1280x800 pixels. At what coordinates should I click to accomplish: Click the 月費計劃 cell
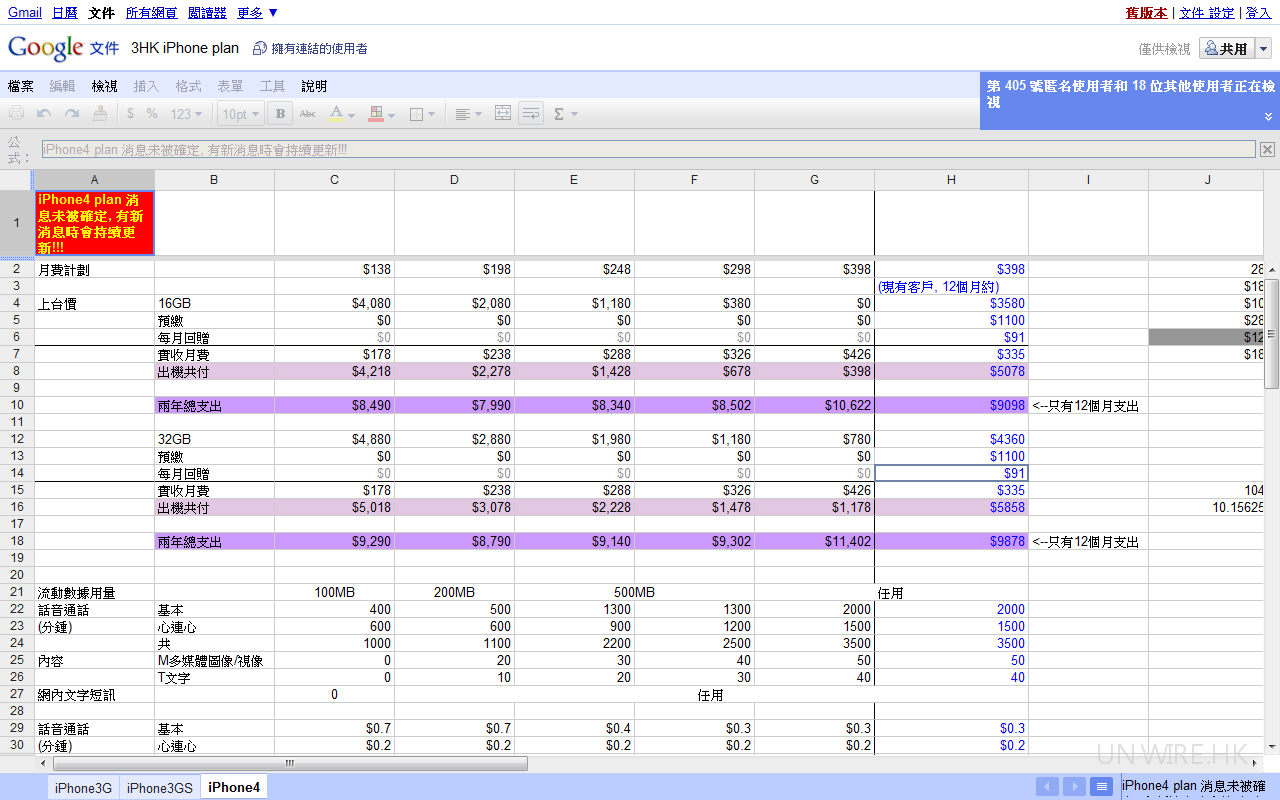point(94,269)
